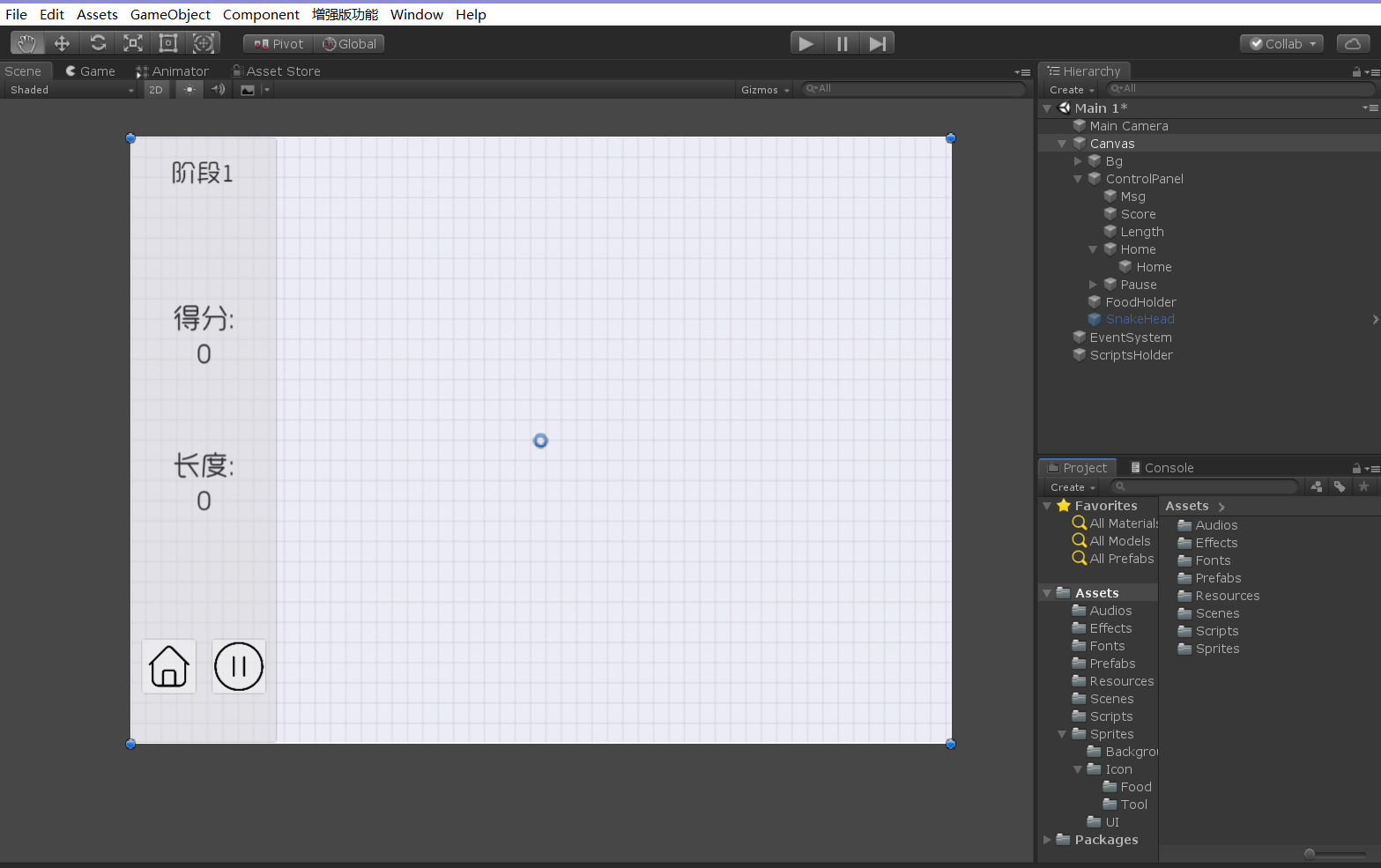The height and width of the screenshot is (868, 1381).
Task: Open the Component menu
Action: click(x=261, y=14)
